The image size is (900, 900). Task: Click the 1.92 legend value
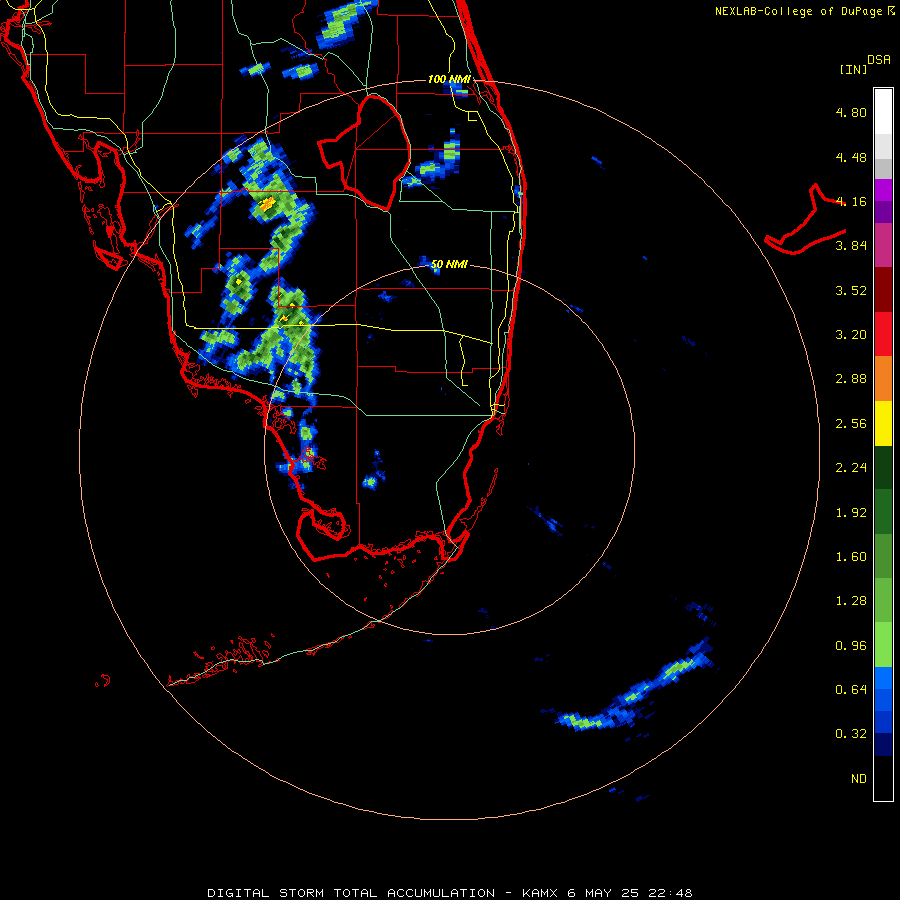click(851, 513)
